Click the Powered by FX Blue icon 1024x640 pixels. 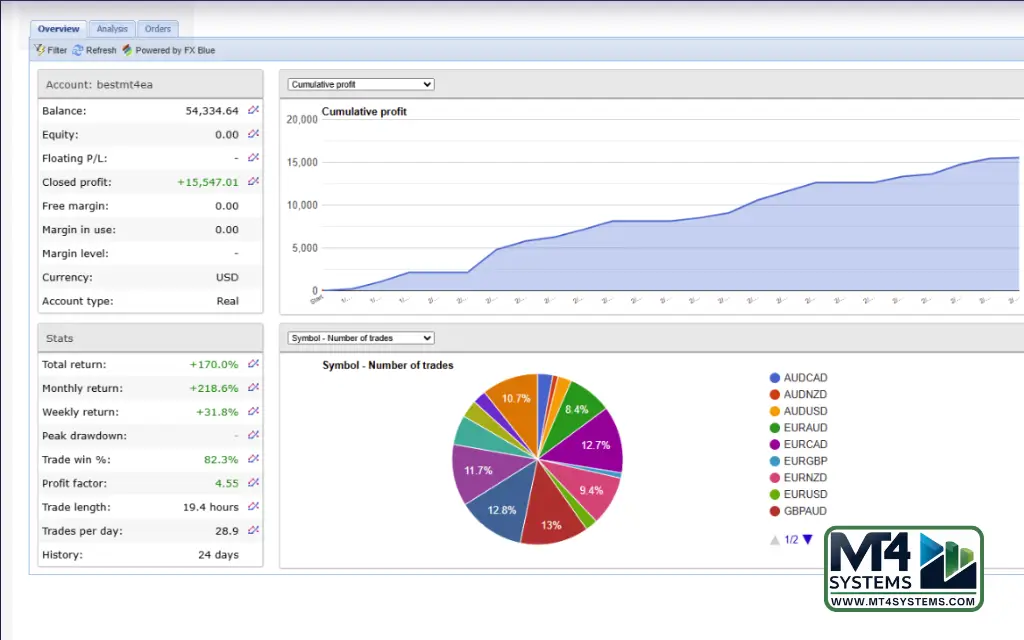click(x=127, y=50)
